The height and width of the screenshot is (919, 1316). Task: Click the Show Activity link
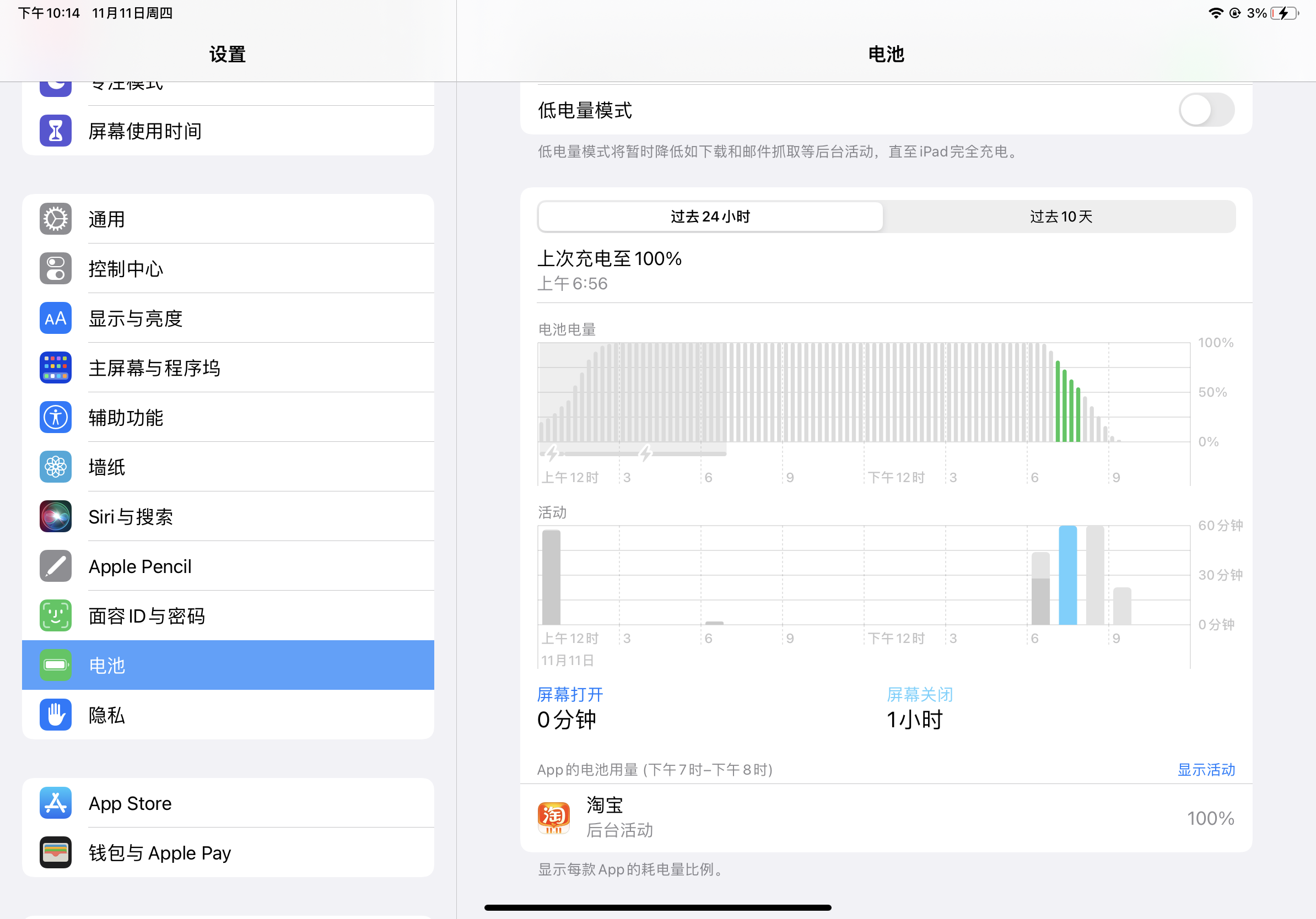tap(1205, 770)
